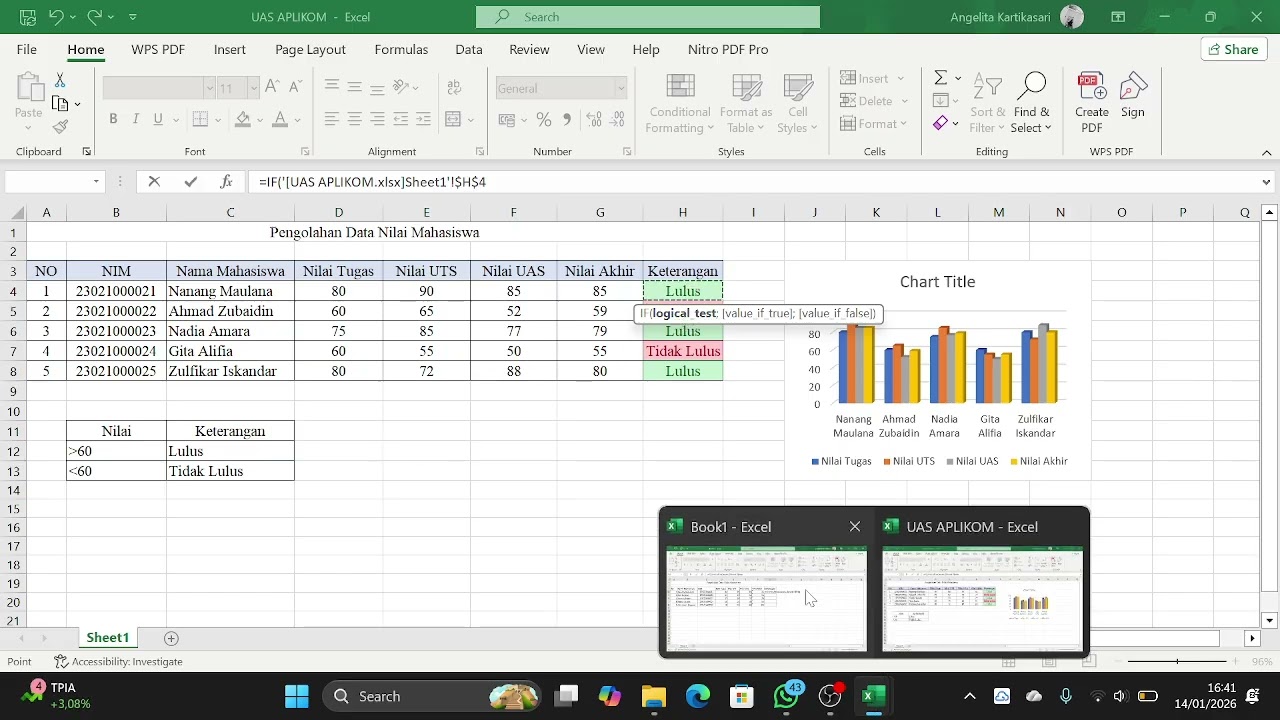The width and height of the screenshot is (1280, 720).
Task: Toggle Middle Align
Action: tap(354, 87)
